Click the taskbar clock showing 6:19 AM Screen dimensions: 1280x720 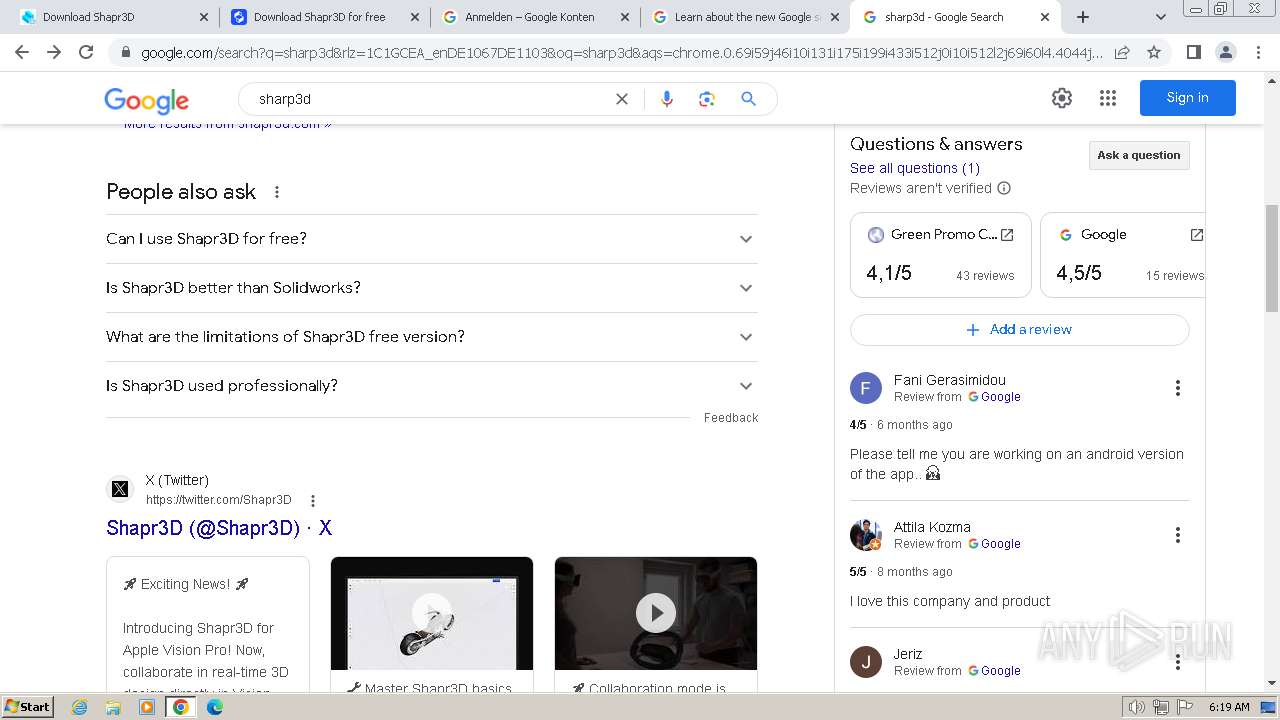(1228, 707)
